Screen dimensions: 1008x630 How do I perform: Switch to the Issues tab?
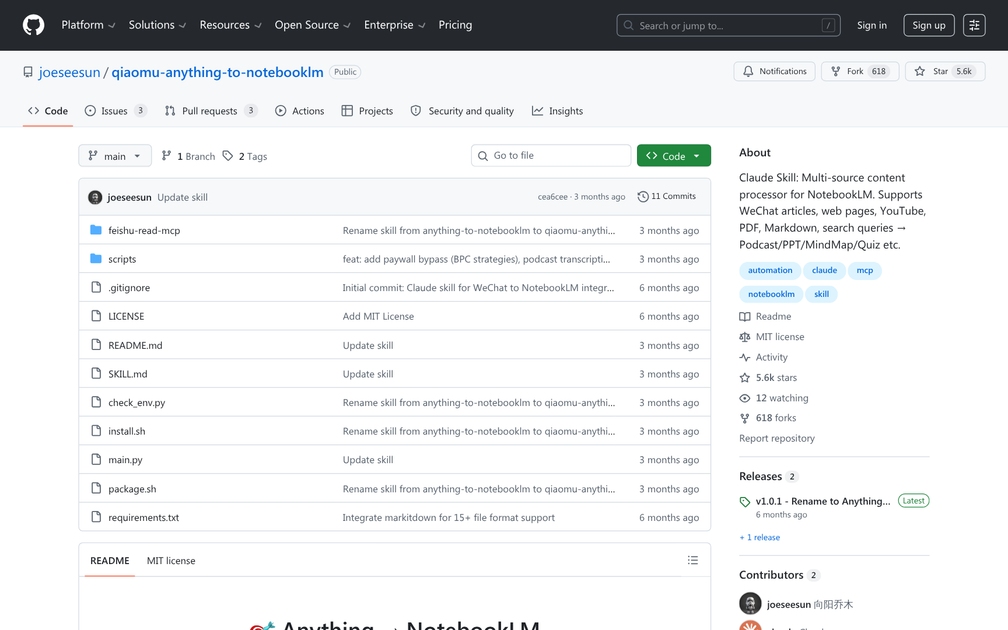tap(116, 111)
